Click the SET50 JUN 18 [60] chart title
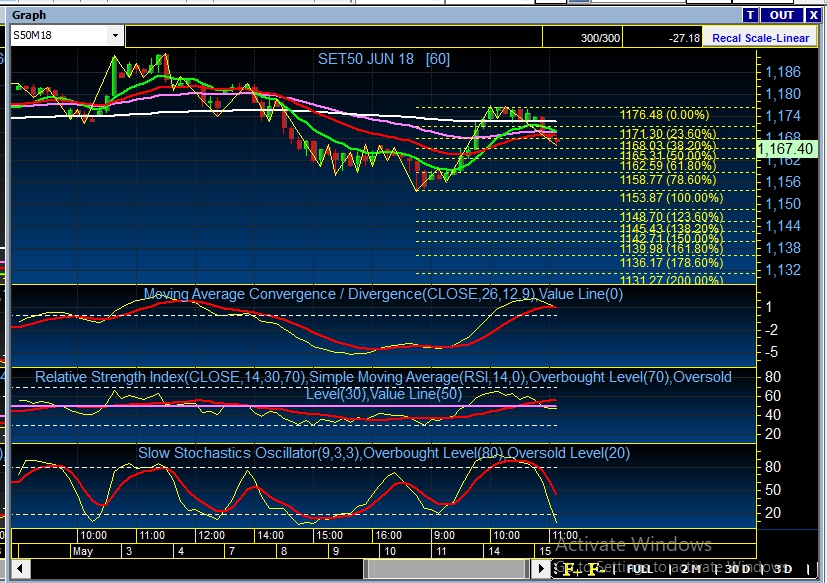The height and width of the screenshot is (583, 827). coord(384,59)
